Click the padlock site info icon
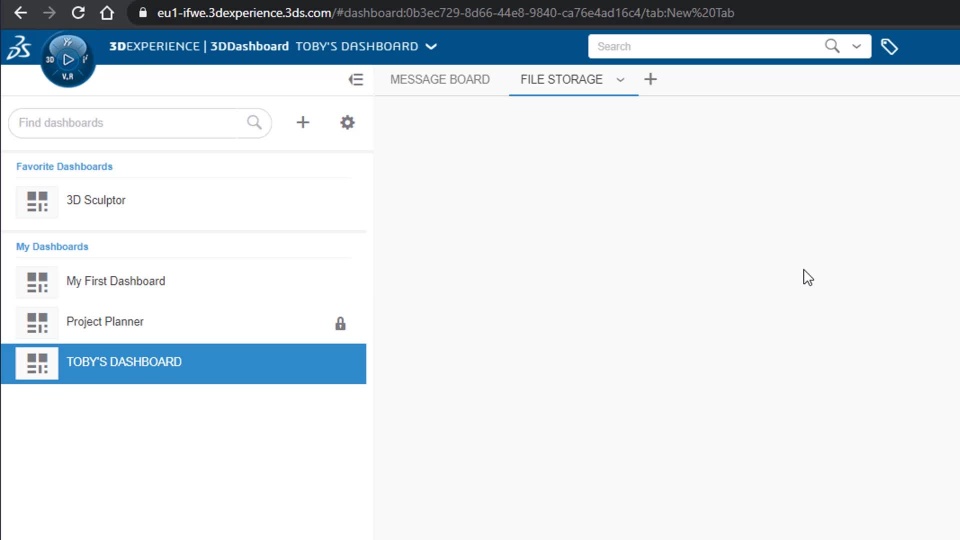 point(143,13)
